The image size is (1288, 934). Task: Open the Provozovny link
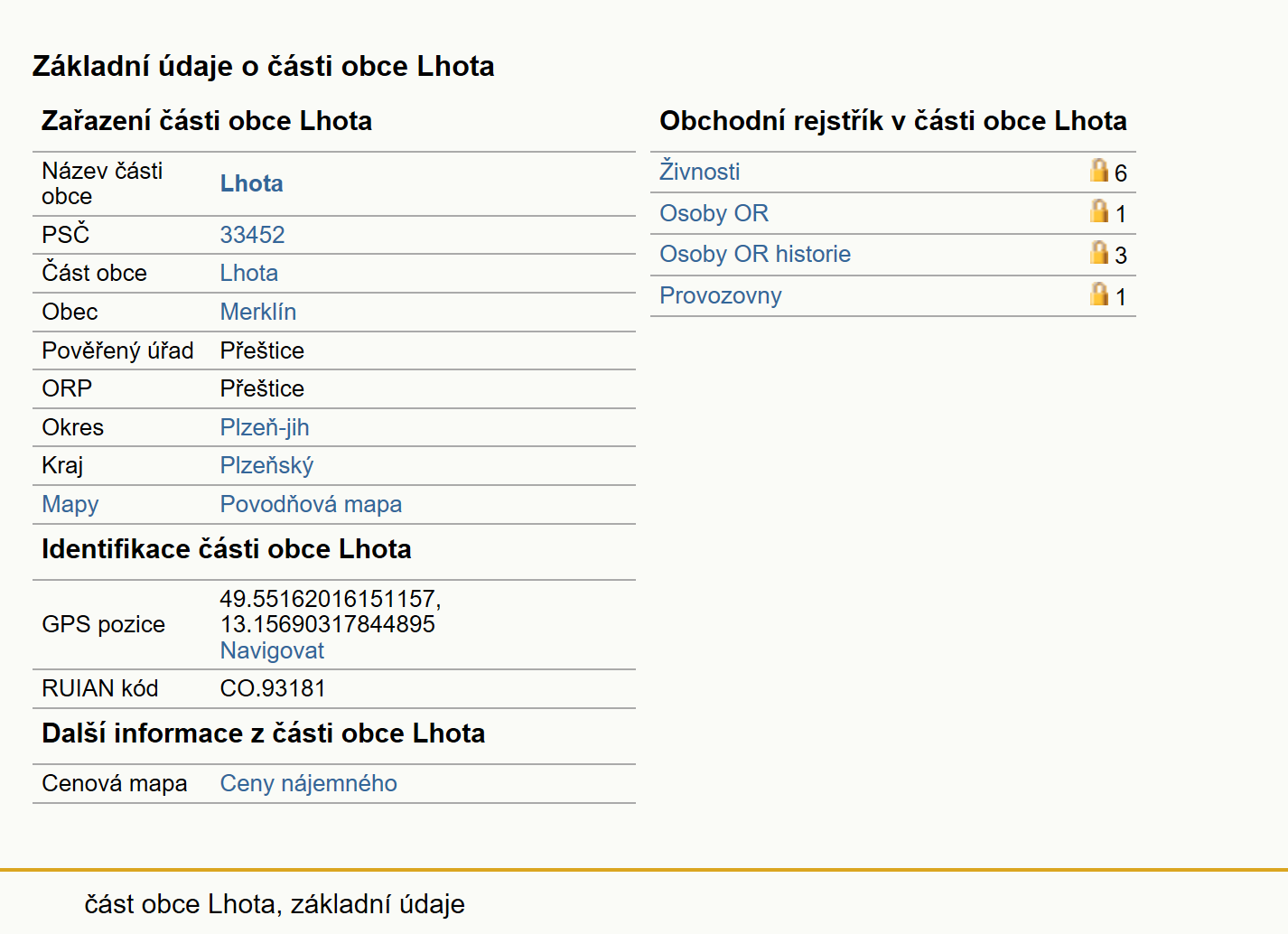tap(720, 295)
